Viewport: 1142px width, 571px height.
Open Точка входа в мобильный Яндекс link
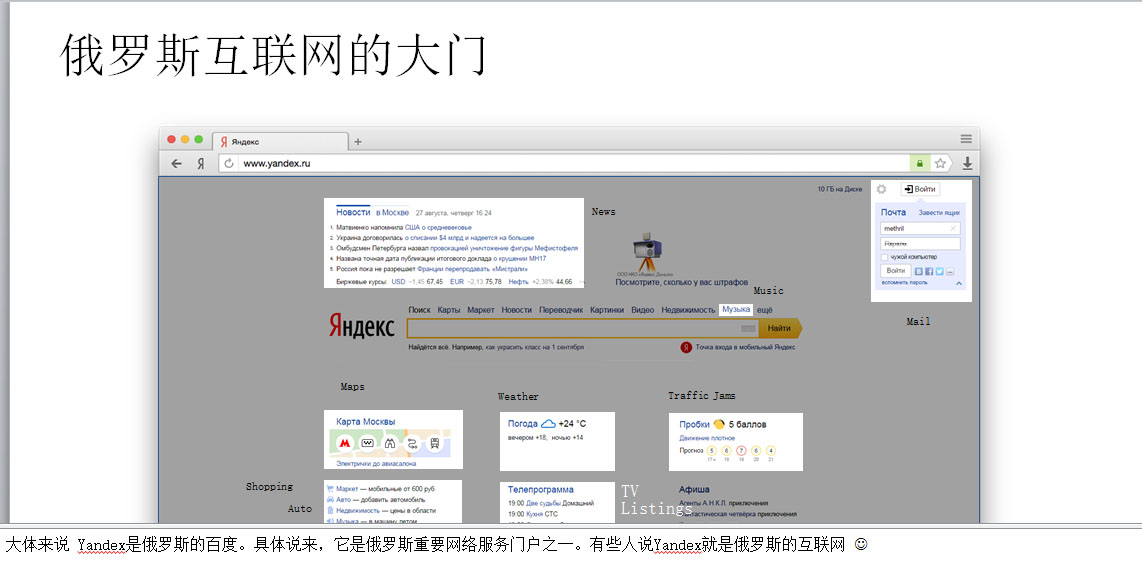click(x=745, y=347)
